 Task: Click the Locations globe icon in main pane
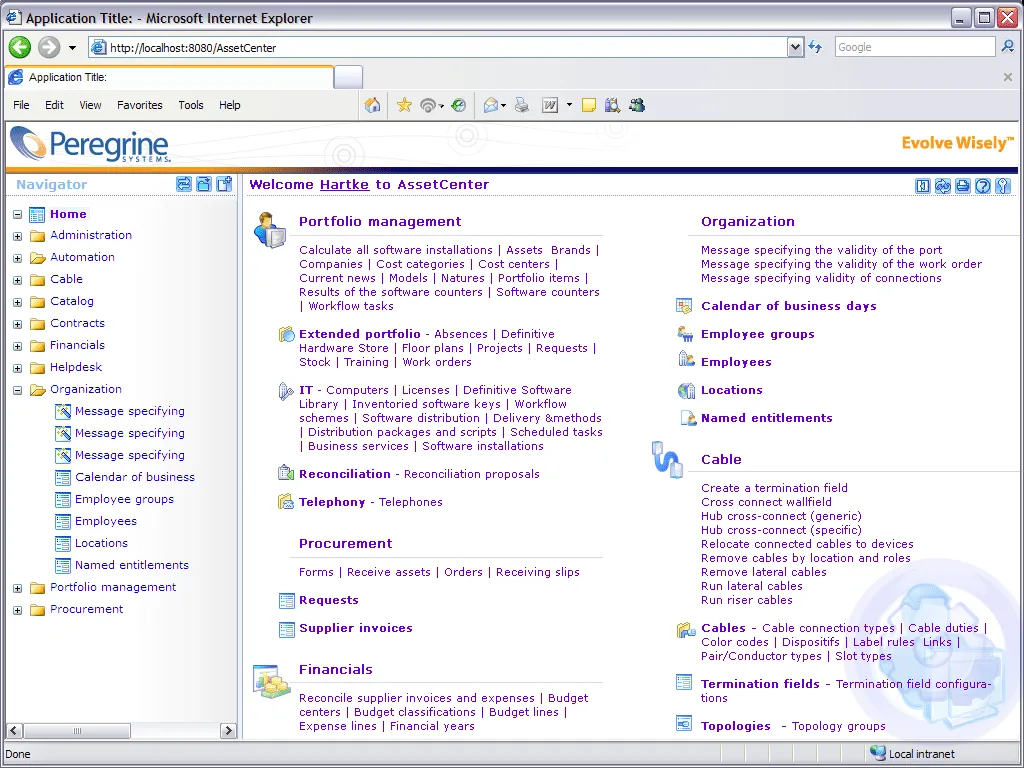click(686, 391)
